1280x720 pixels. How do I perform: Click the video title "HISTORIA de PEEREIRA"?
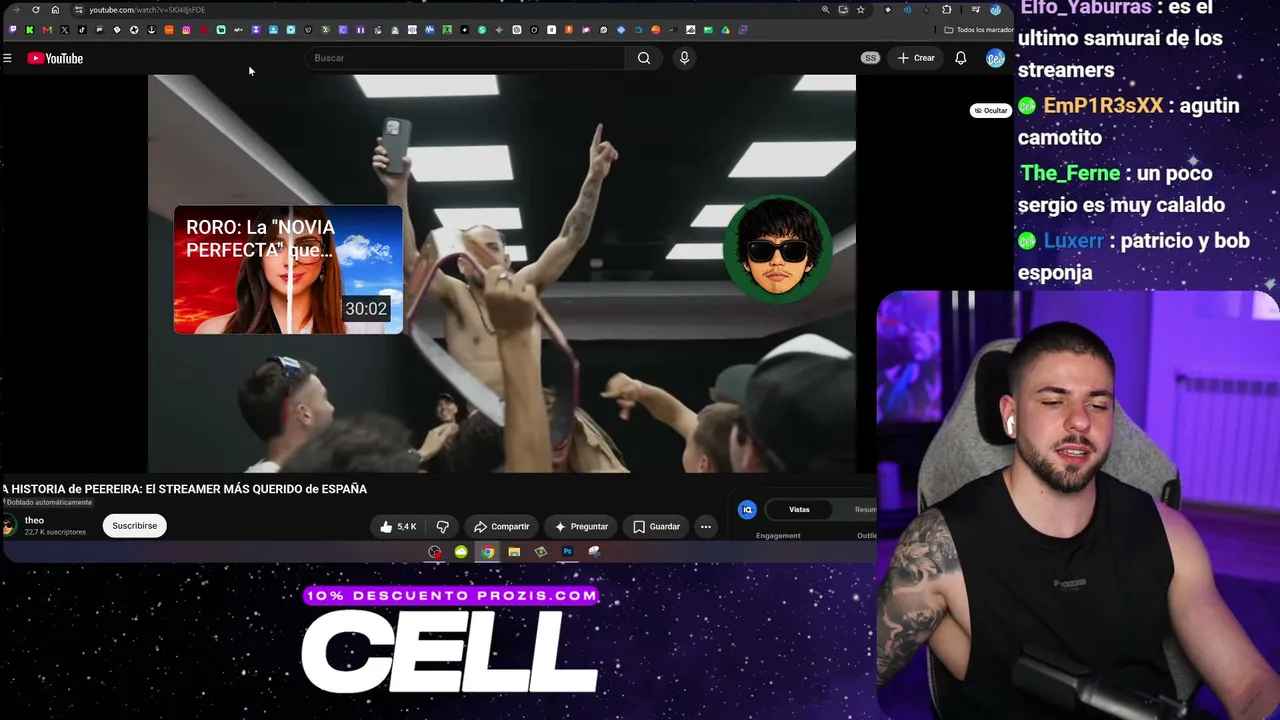point(185,489)
